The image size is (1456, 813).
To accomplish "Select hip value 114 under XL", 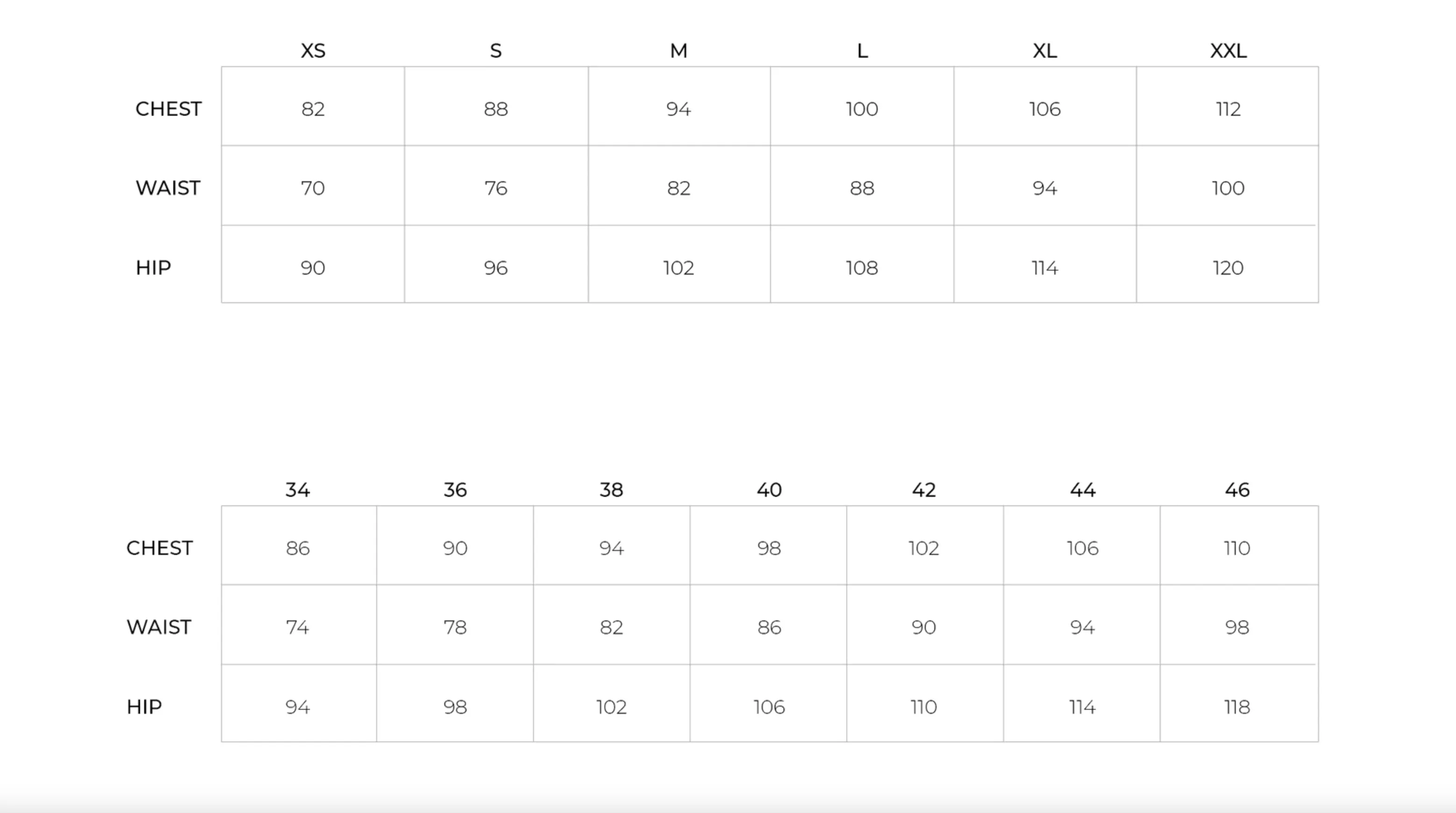I will click(1045, 268).
